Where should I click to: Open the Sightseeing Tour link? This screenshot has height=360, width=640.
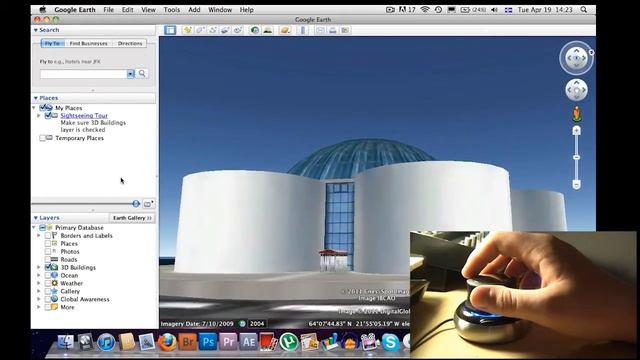[84, 116]
